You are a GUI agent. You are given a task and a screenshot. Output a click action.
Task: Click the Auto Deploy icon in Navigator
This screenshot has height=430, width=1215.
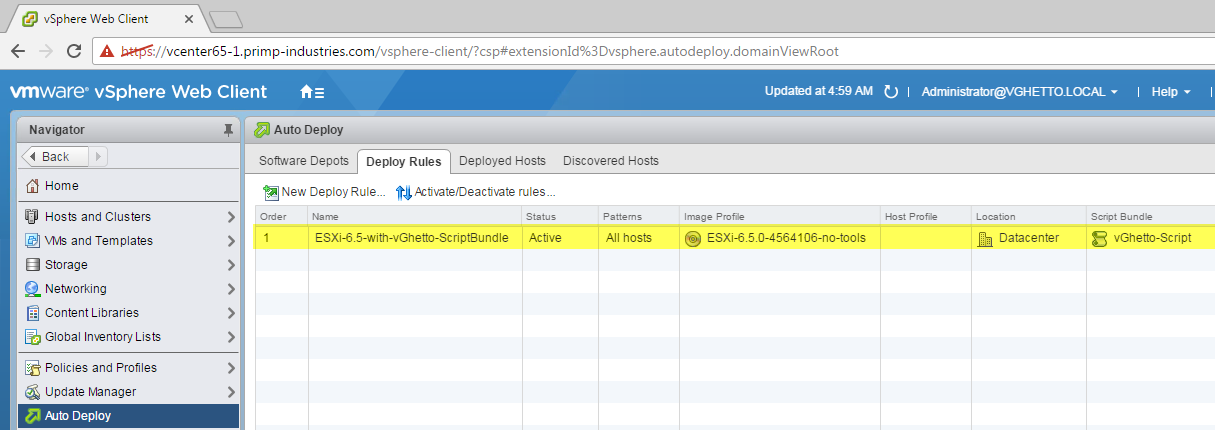(33, 416)
